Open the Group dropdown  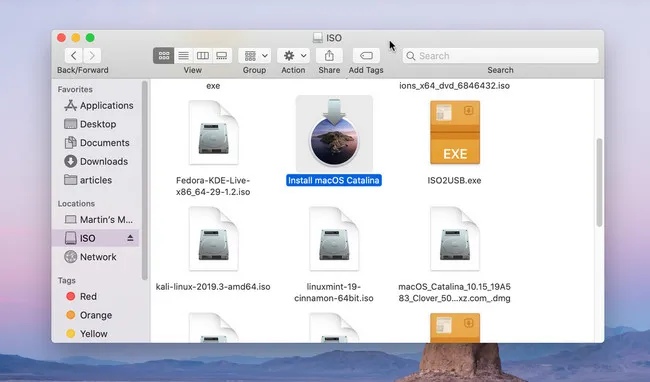coord(255,56)
